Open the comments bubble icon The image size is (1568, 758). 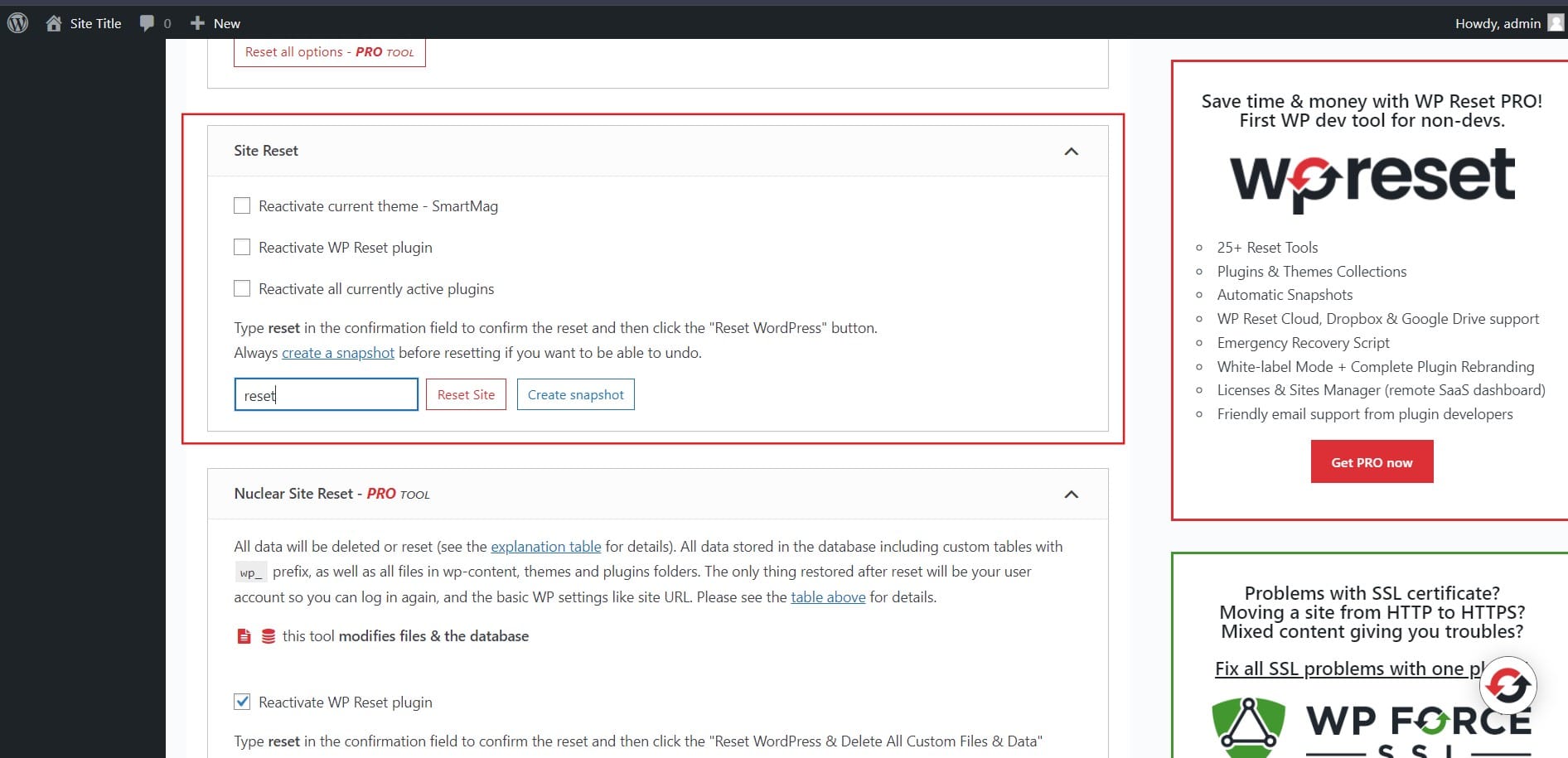pos(147,23)
